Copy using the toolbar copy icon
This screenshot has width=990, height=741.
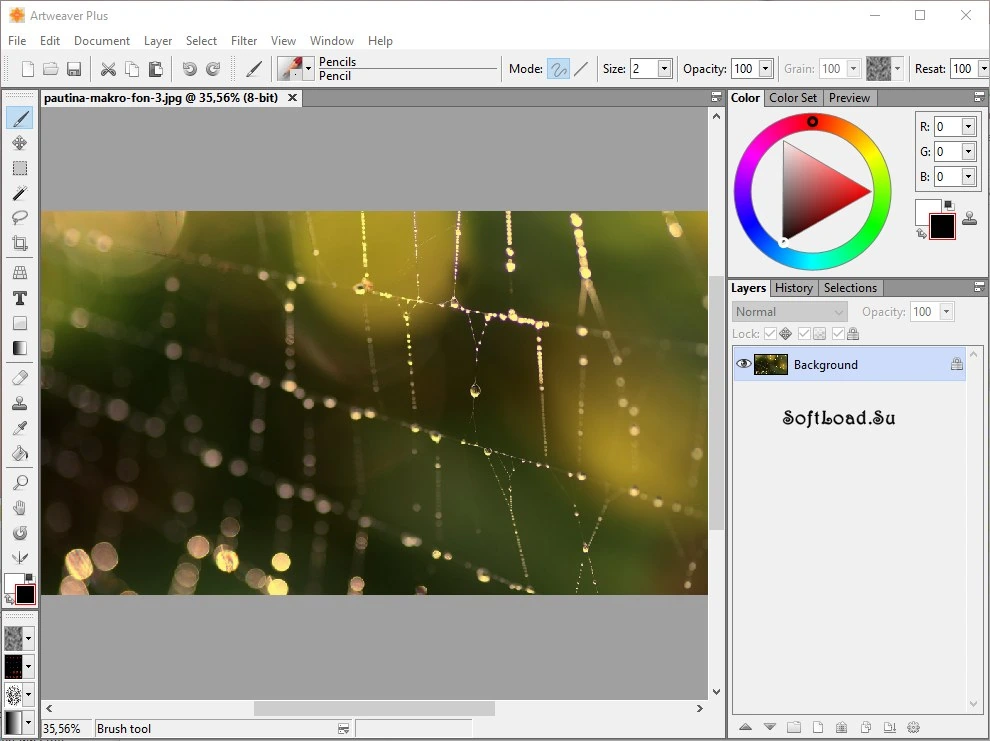point(132,69)
